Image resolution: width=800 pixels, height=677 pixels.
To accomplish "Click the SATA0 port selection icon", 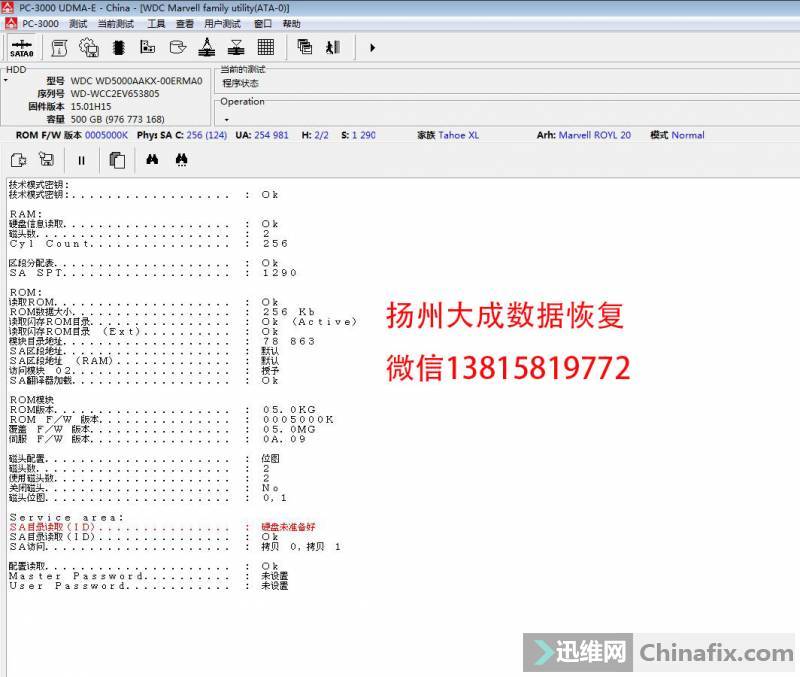I will 21,48.
